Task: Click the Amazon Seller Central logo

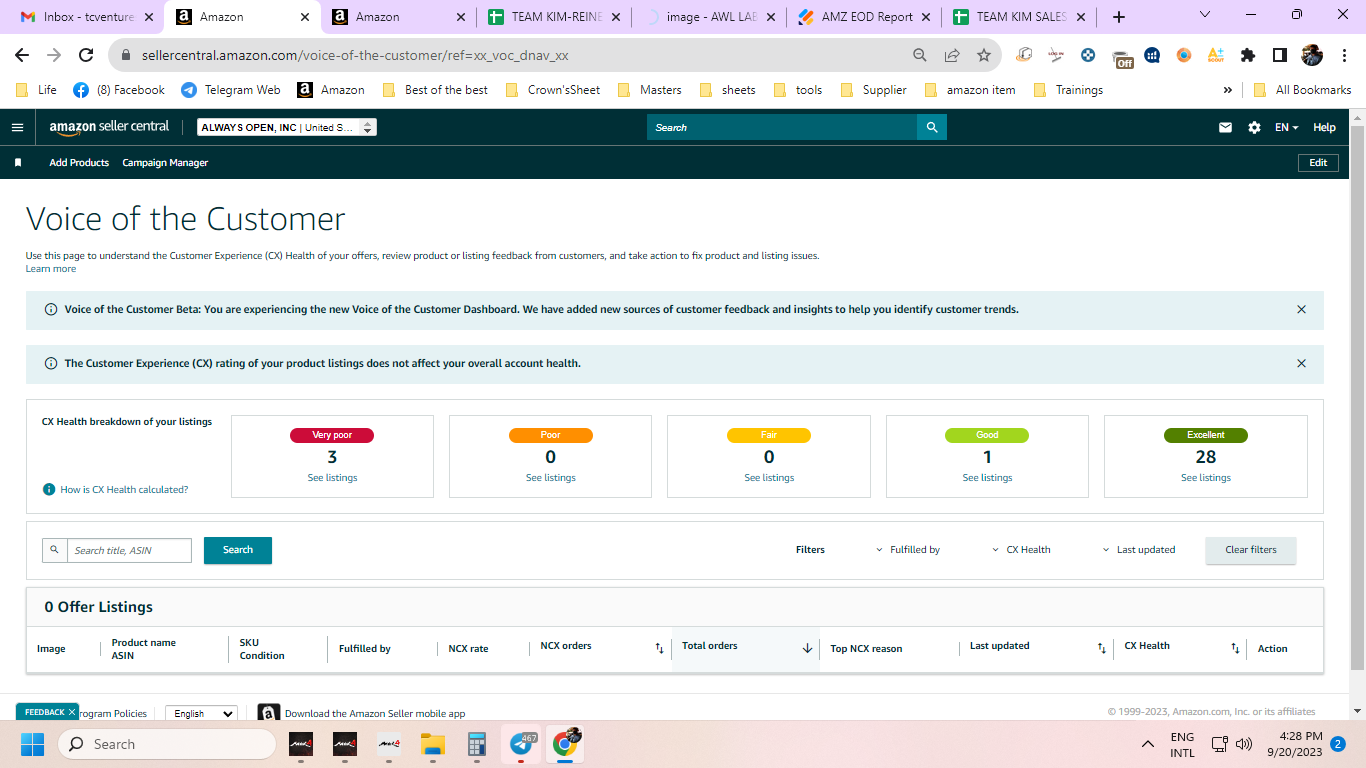Action: 109,128
